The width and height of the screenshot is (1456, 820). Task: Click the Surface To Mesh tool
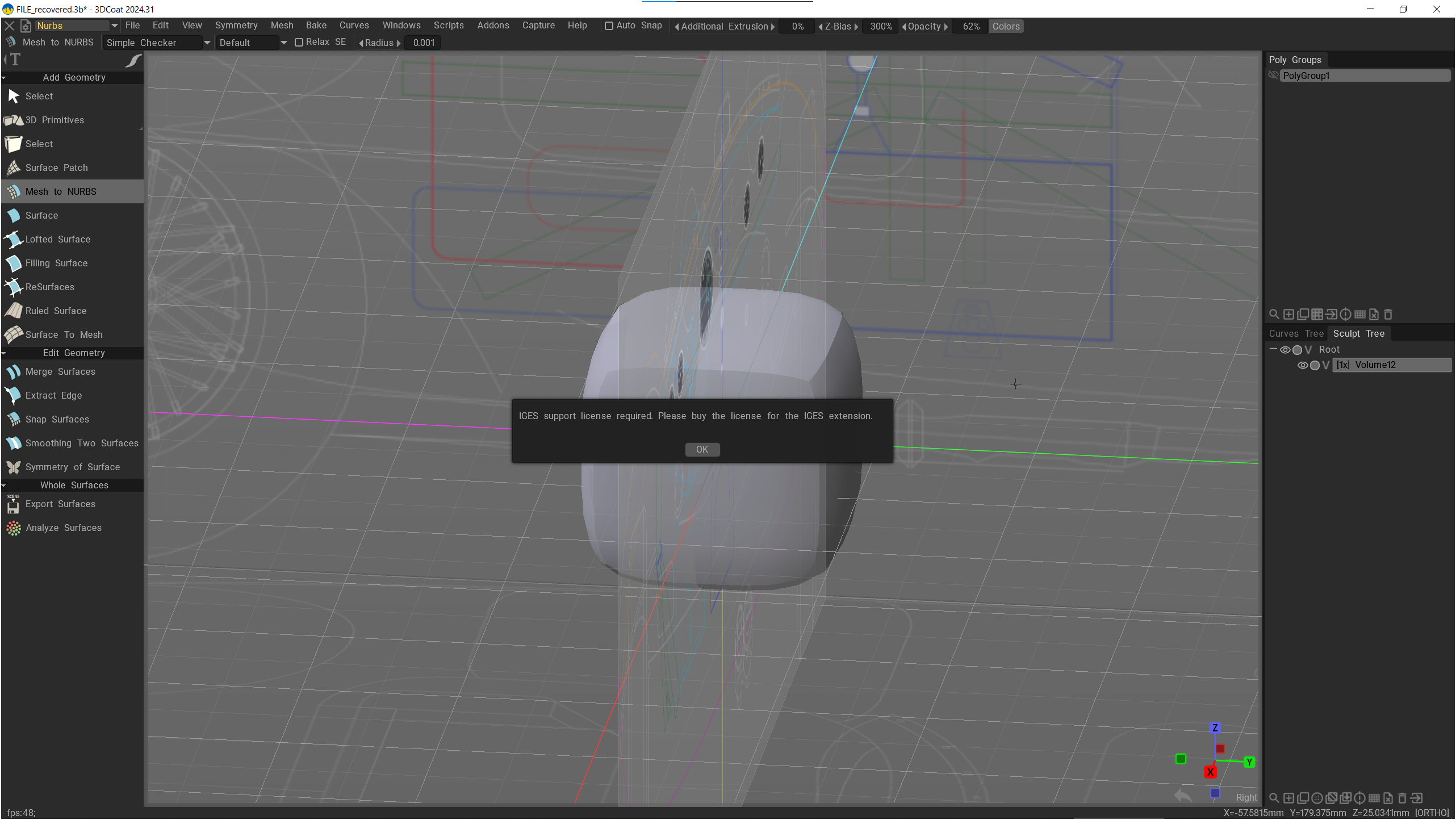(x=64, y=334)
